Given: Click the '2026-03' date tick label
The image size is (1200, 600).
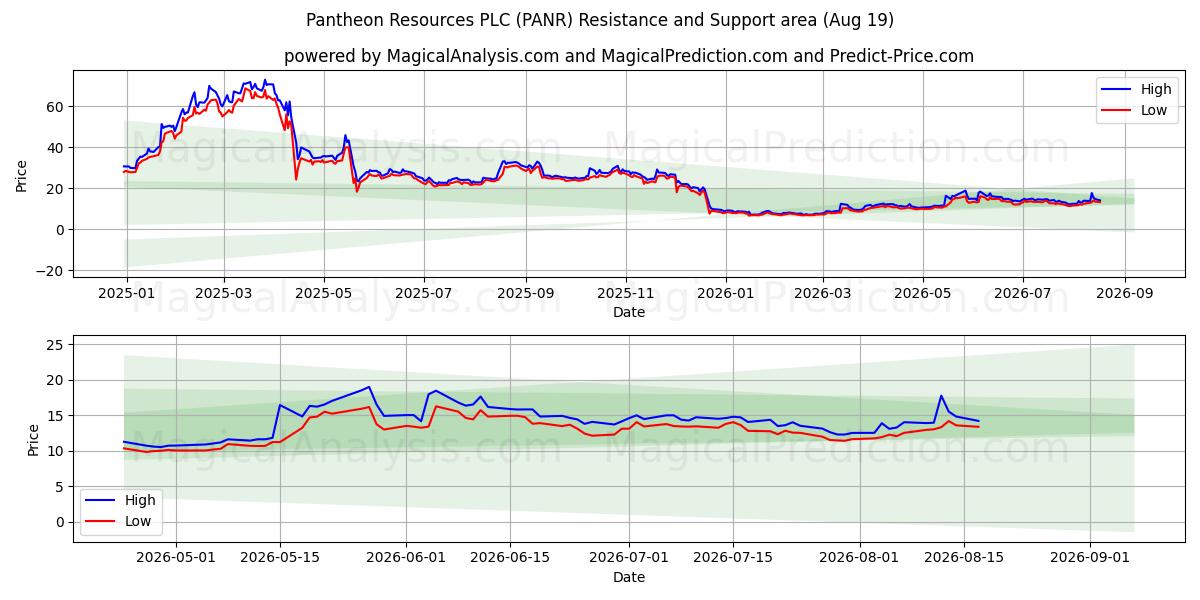Looking at the screenshot, I should (823, 295).
